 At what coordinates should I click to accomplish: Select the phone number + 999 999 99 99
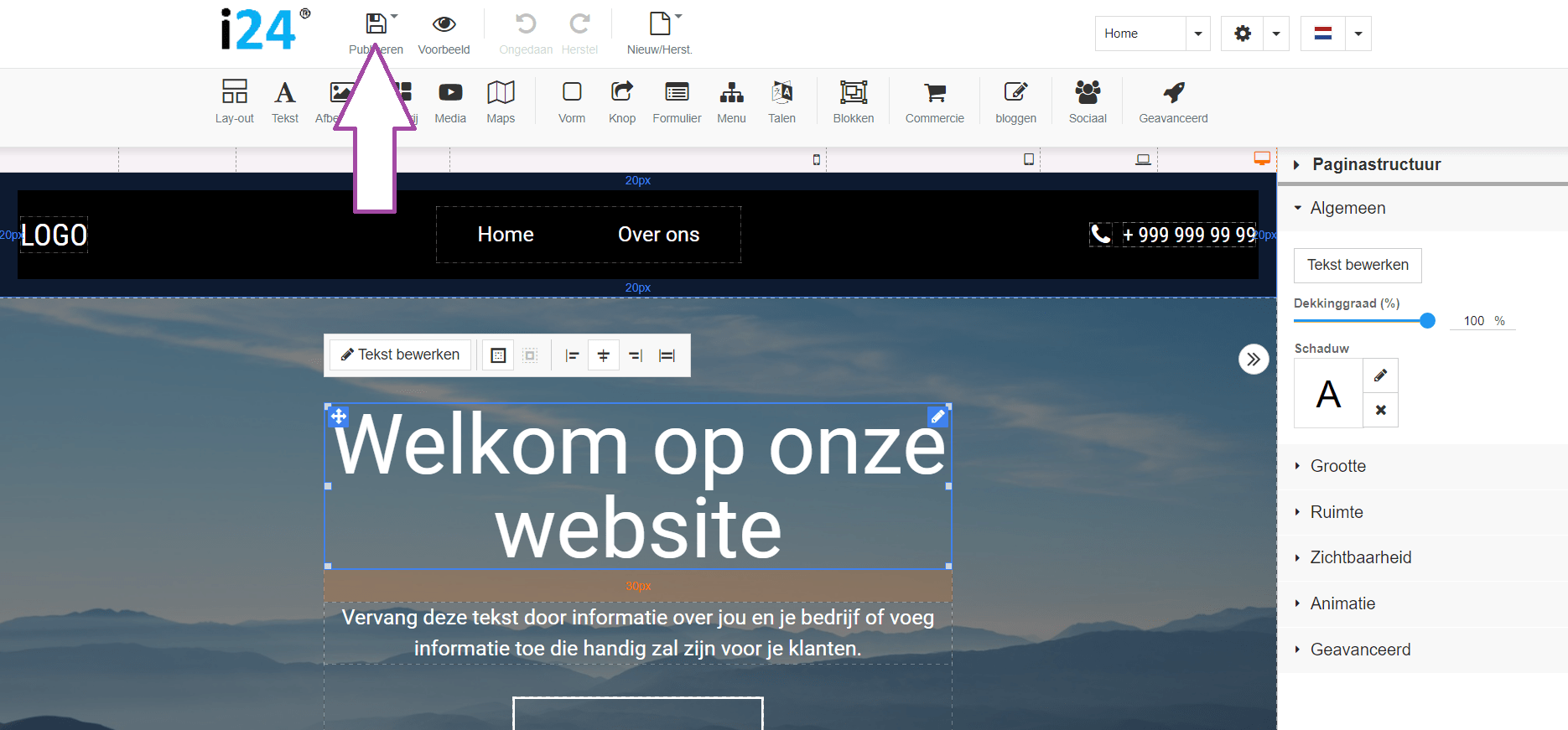(x=1189, y=235)
